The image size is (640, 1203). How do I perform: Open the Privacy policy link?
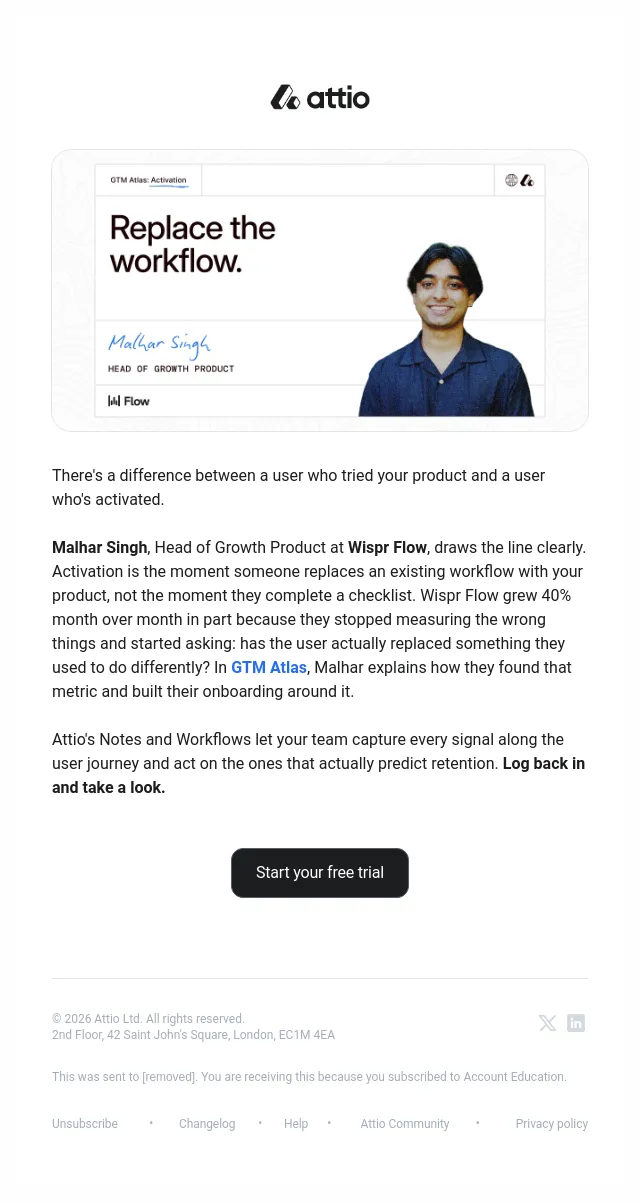(x=552, y=1124)
